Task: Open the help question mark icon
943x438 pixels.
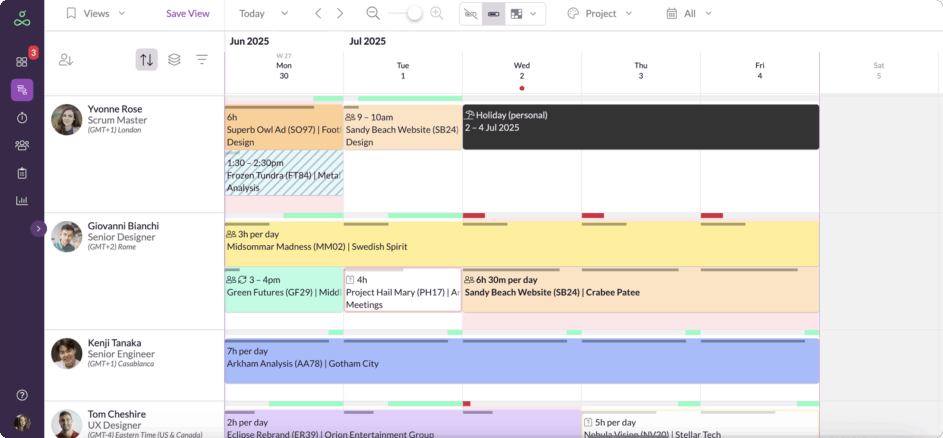Action: tap(22, 395)
